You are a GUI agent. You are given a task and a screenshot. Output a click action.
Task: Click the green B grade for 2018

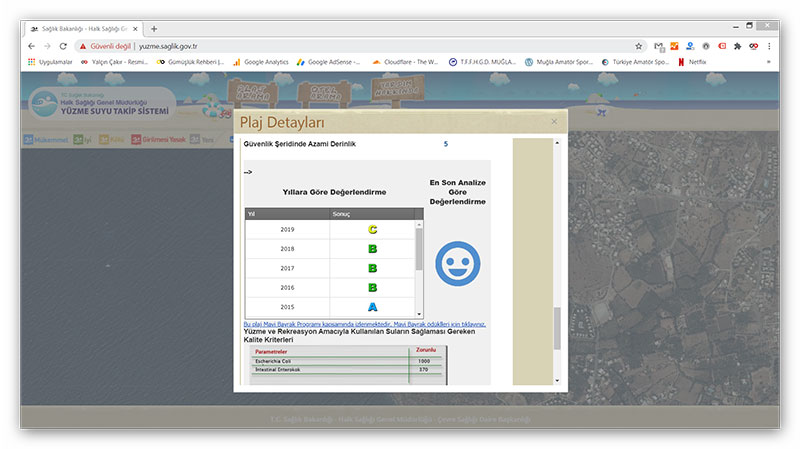[372, 249]
